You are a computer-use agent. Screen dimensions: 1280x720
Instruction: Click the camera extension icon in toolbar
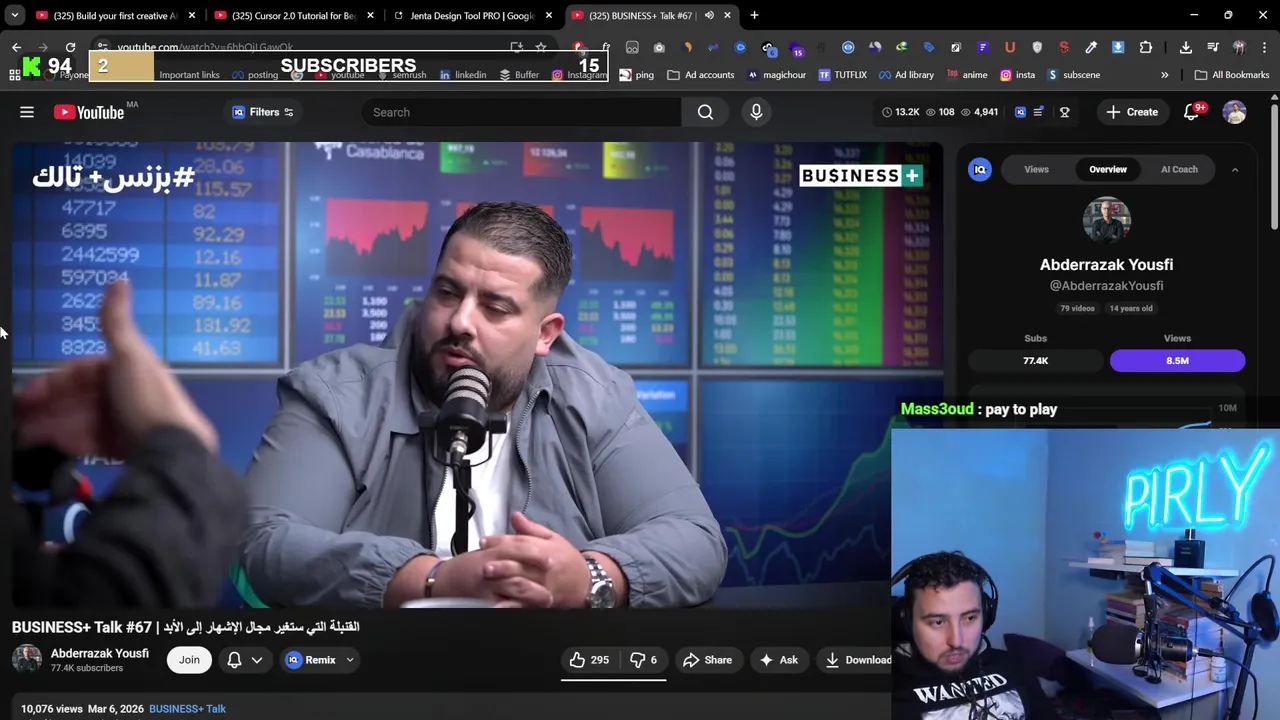[x=659, y=47]
